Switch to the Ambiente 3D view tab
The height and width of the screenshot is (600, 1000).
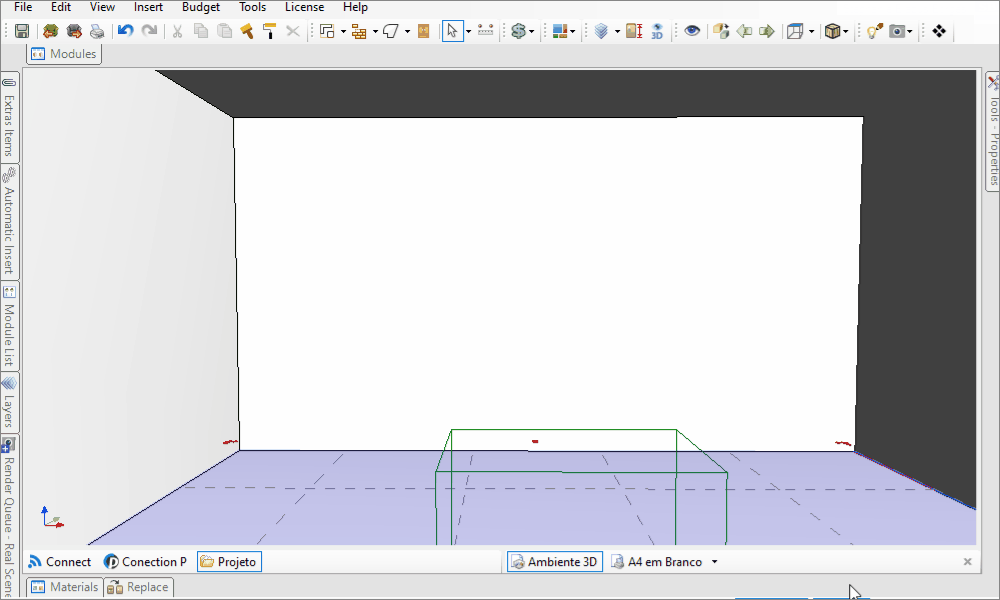coord(555,562)
